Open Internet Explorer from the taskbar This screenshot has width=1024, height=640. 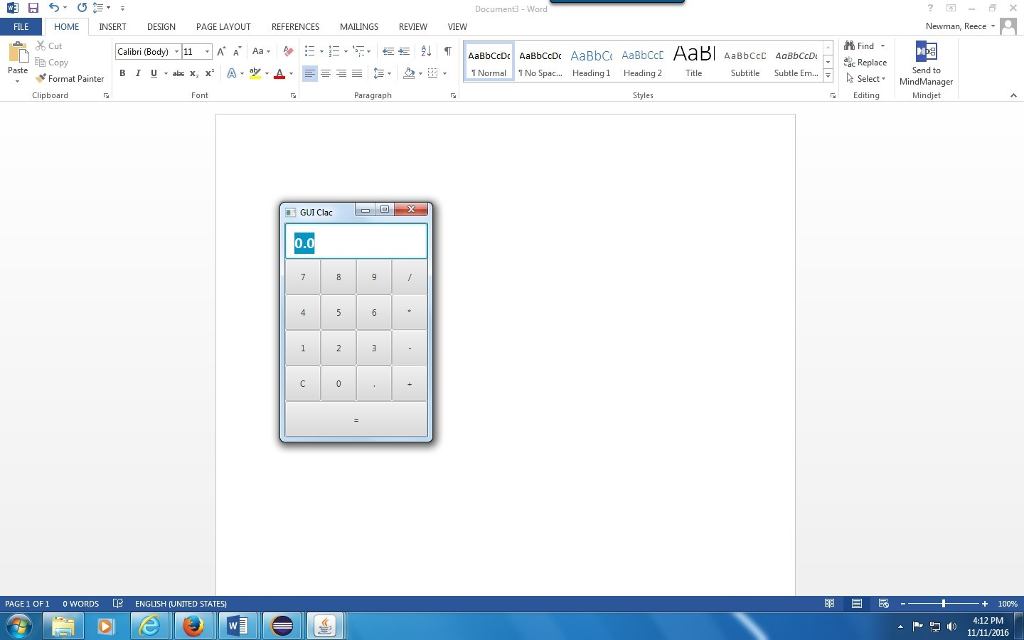tap(150, 627)
